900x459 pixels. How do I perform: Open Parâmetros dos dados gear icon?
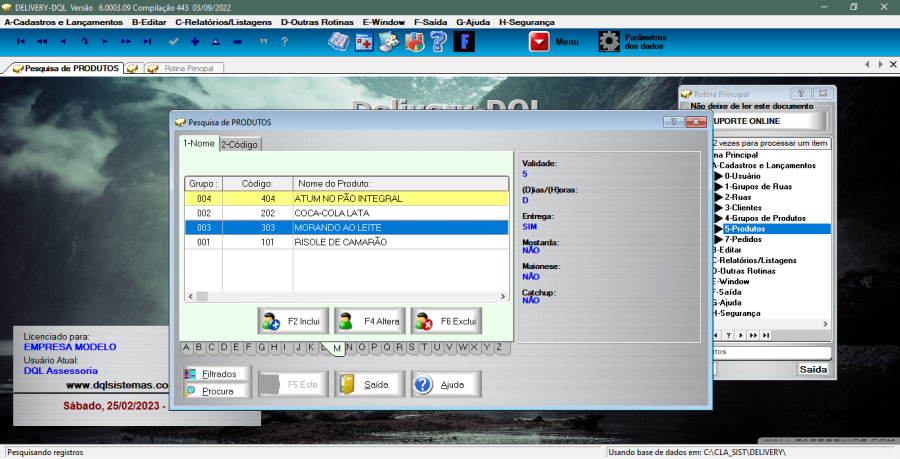coord(609,42)
